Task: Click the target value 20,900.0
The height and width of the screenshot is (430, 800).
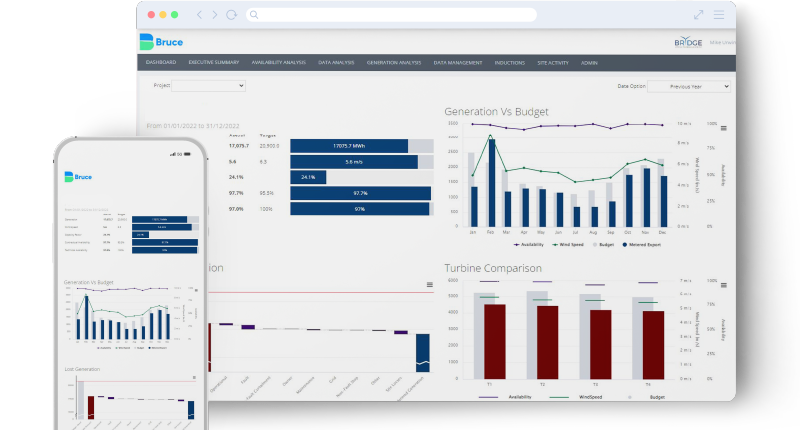Action: point(269,146)
